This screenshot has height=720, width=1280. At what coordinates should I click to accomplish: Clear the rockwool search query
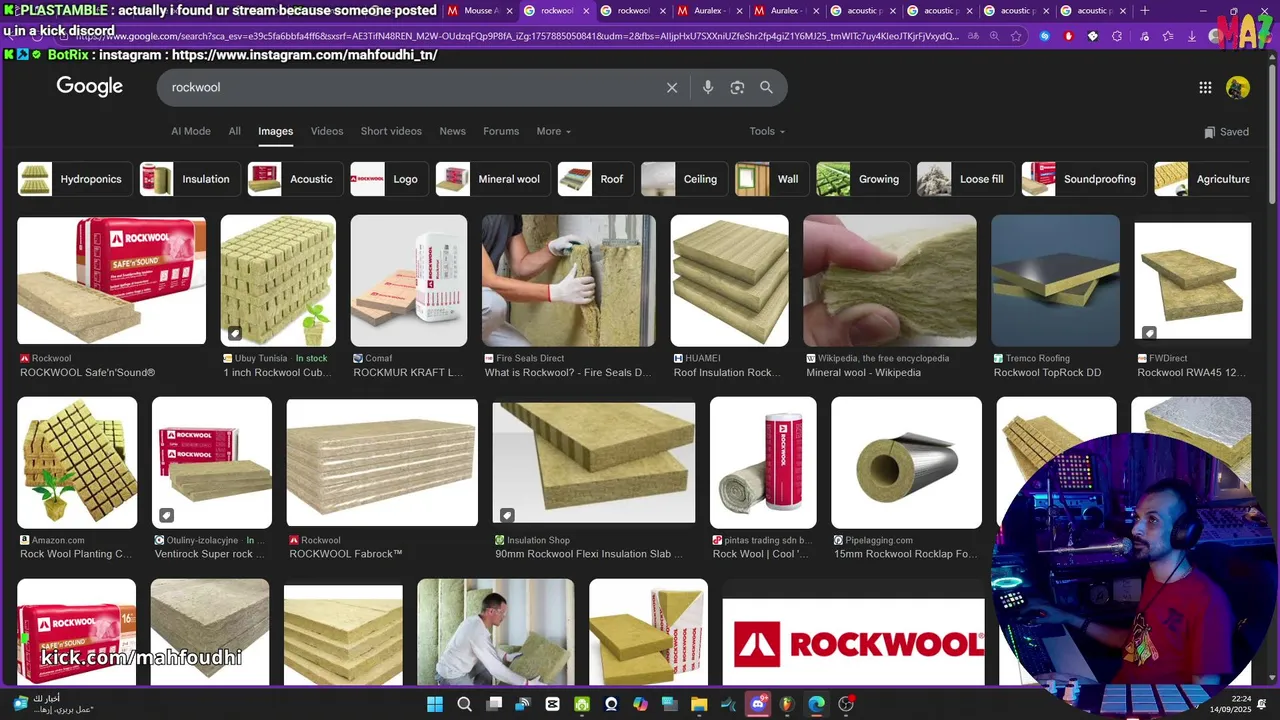tap(672, 88)
